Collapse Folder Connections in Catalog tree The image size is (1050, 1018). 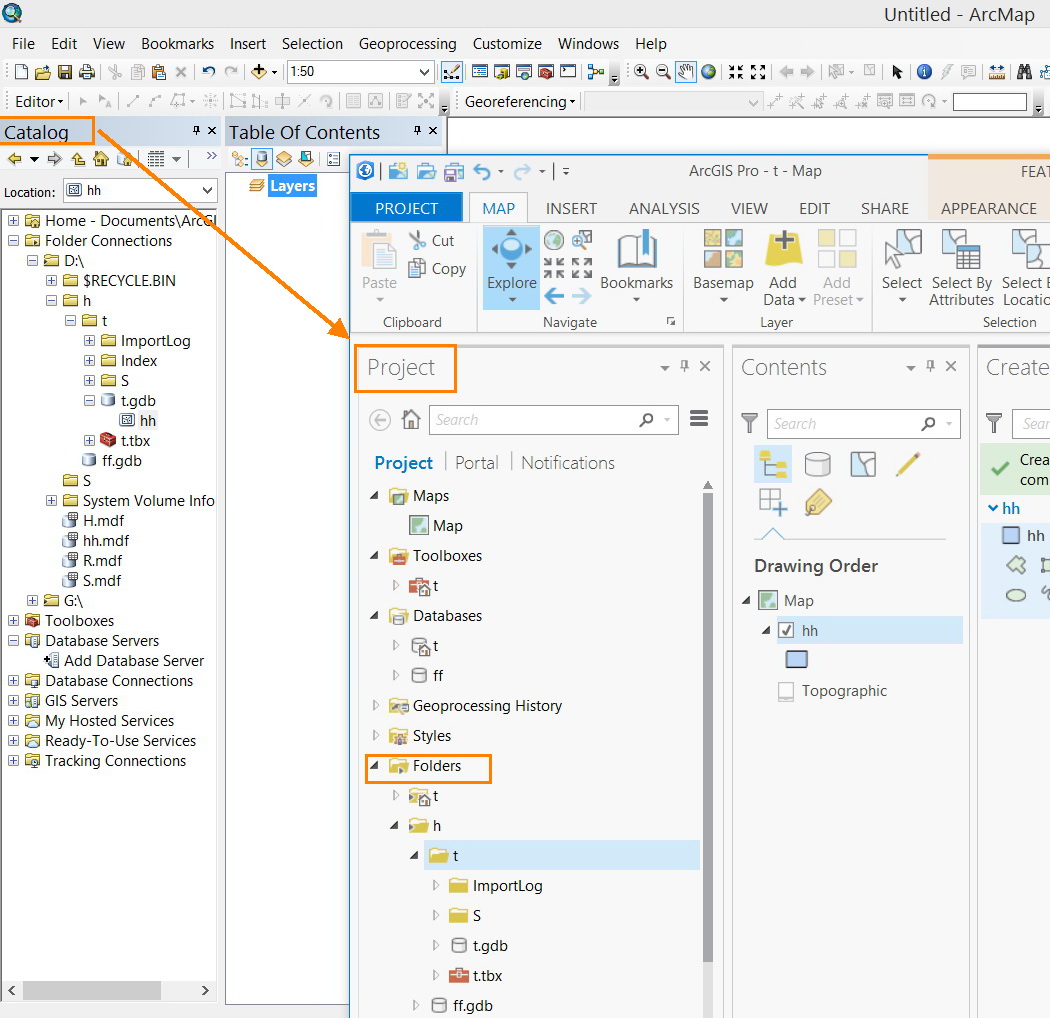pyautogui.click(x=13, y=240)
